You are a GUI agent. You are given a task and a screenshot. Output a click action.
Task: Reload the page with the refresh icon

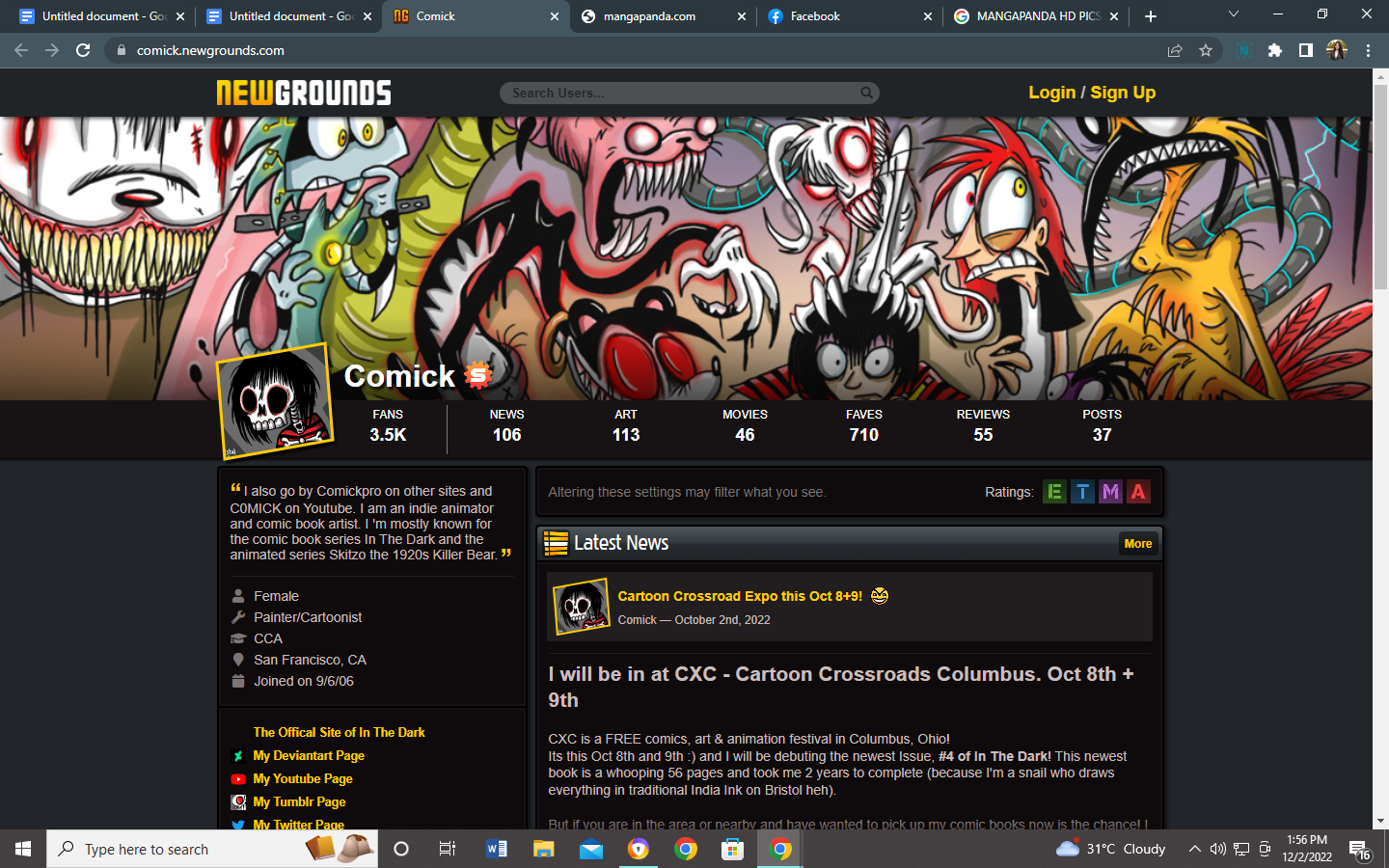[83, 50]
